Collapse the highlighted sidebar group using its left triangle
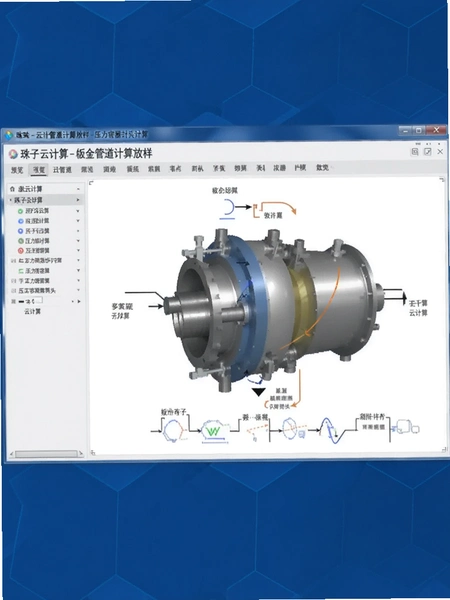This screenshot has width=450, height=600. pos(11,200)
